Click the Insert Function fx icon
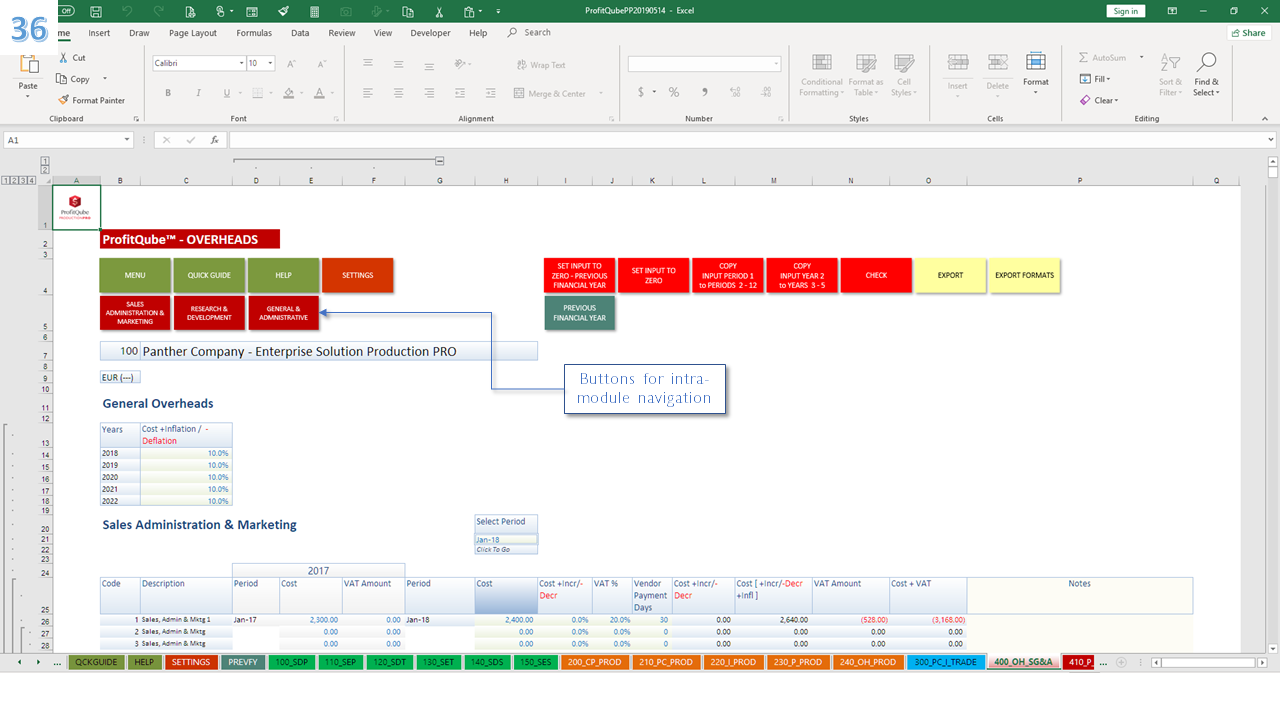 point(214,140)
